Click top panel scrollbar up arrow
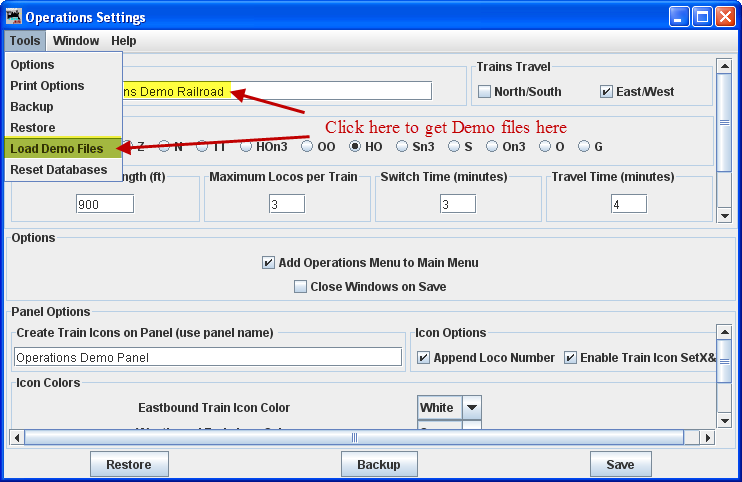Image resolution: width=742 pixels, height=482 pixels. (x=723, y=66)
